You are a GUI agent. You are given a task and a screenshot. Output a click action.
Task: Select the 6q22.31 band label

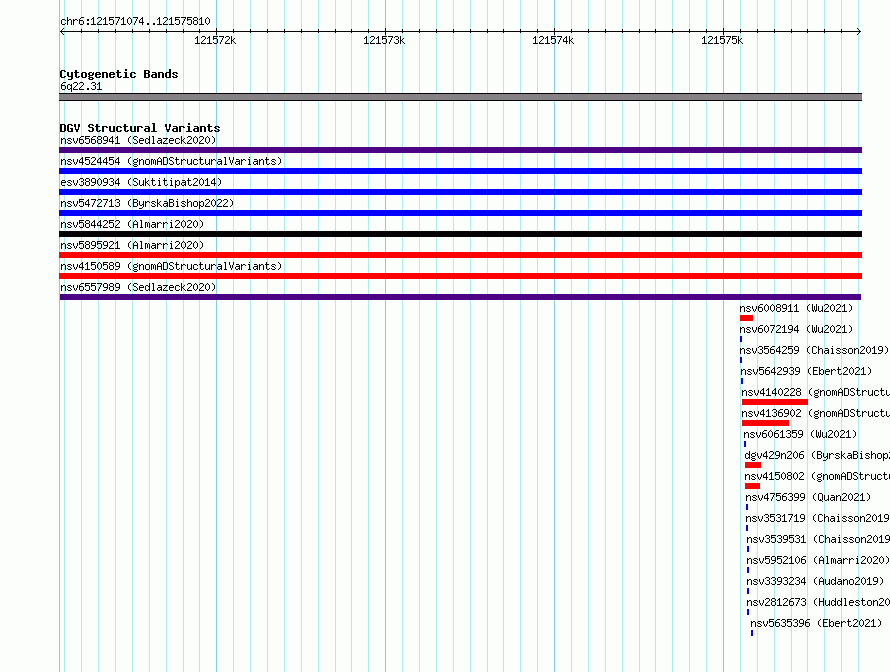pos(81,86)
